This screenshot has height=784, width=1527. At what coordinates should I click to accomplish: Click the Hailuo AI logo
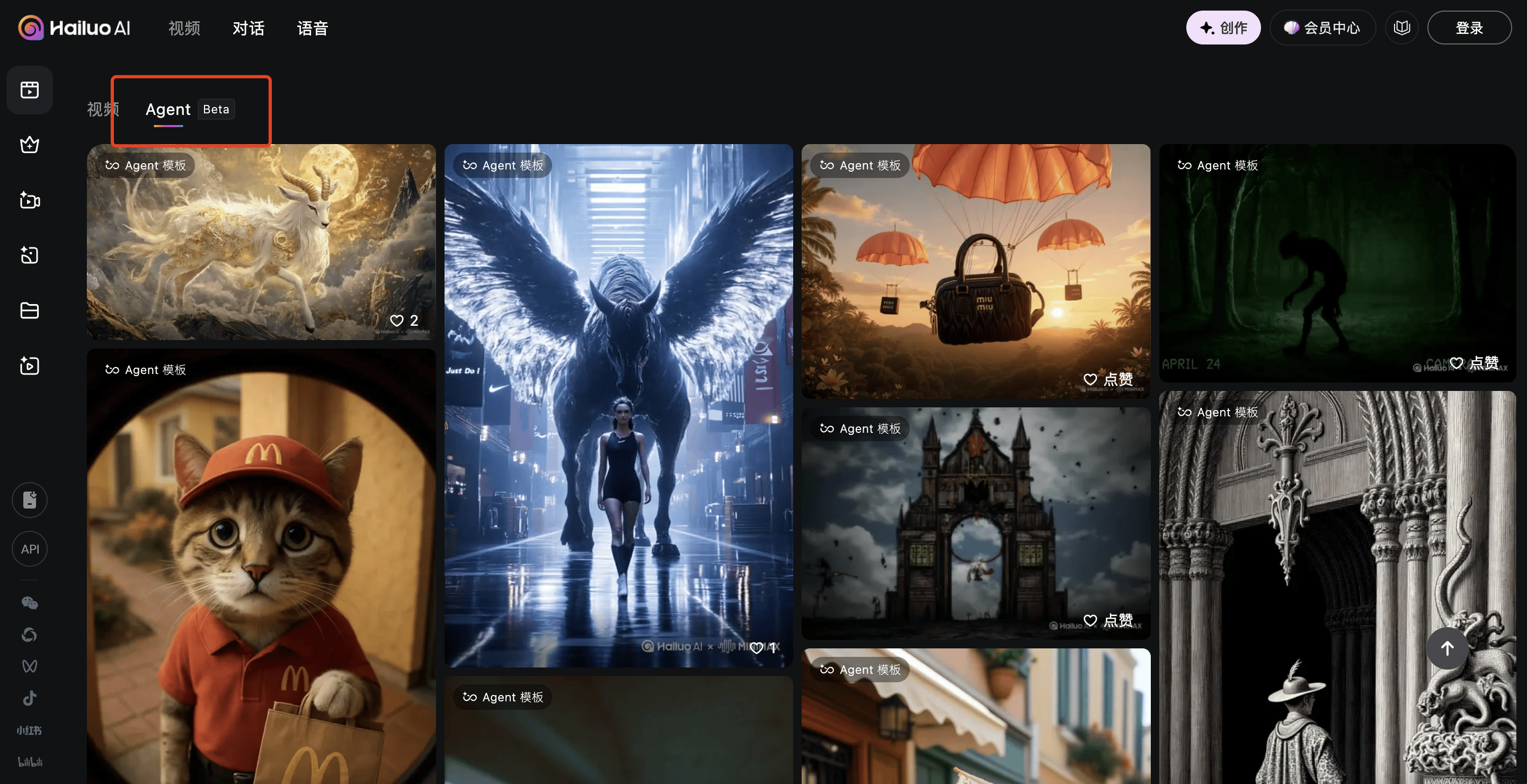74,28
